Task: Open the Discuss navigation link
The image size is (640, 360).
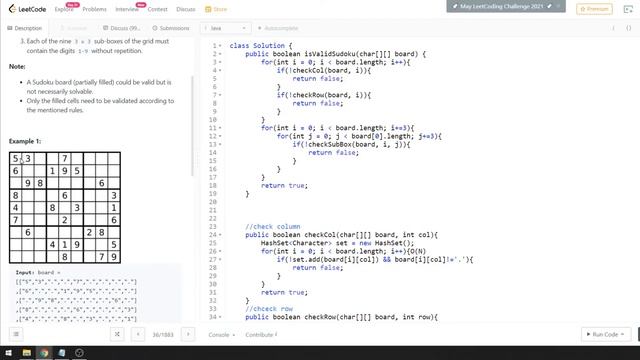Action: pyautogui.click(x=186, y=9)
